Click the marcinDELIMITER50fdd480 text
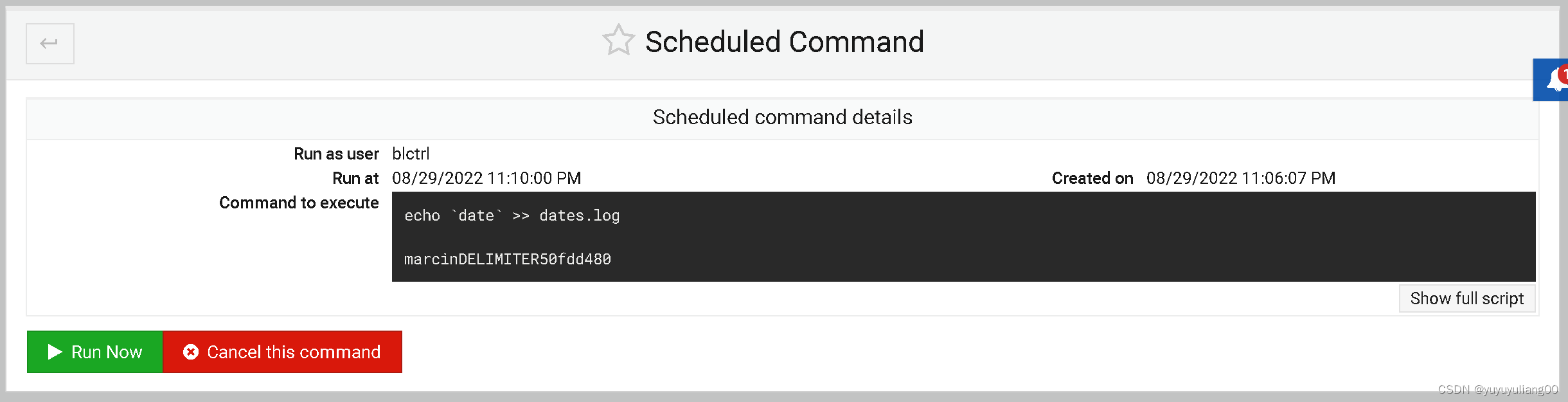 point(508,259)
